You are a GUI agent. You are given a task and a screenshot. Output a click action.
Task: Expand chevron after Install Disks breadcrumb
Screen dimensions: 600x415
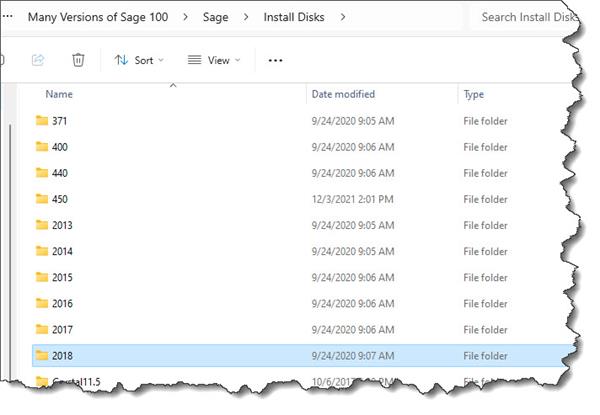[x=343, y=17]
